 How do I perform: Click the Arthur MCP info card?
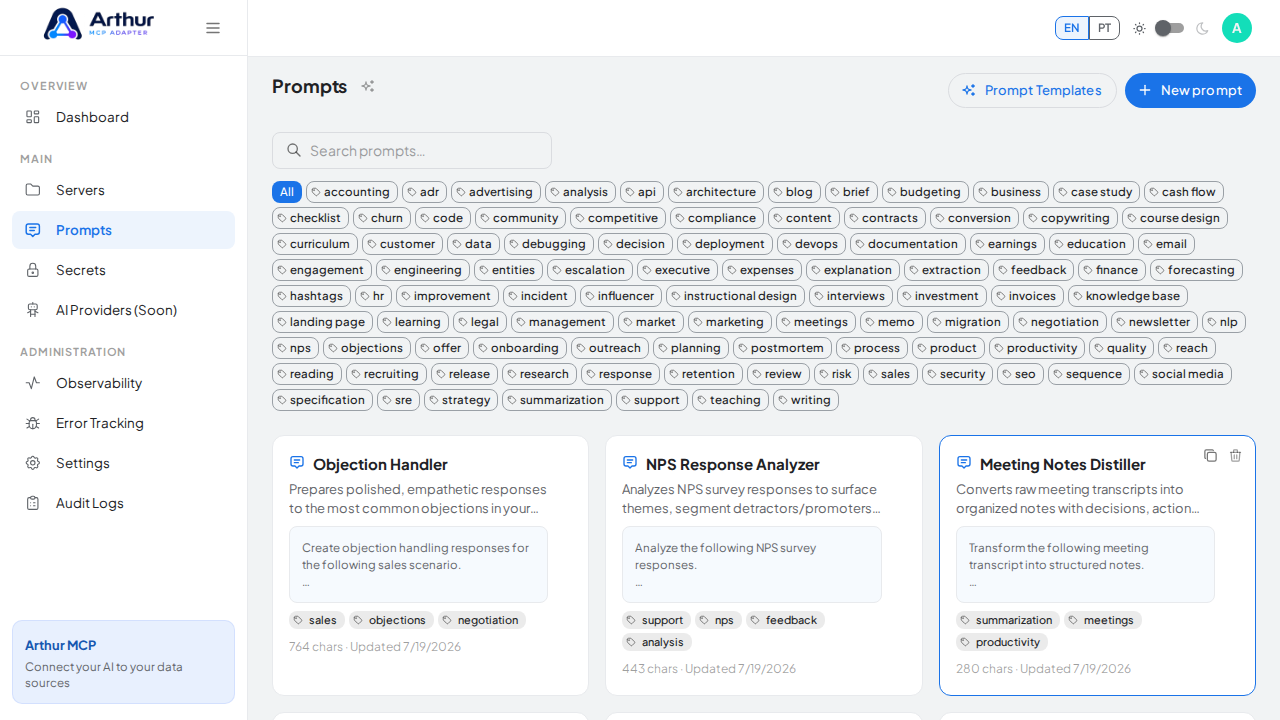point(123,662)
